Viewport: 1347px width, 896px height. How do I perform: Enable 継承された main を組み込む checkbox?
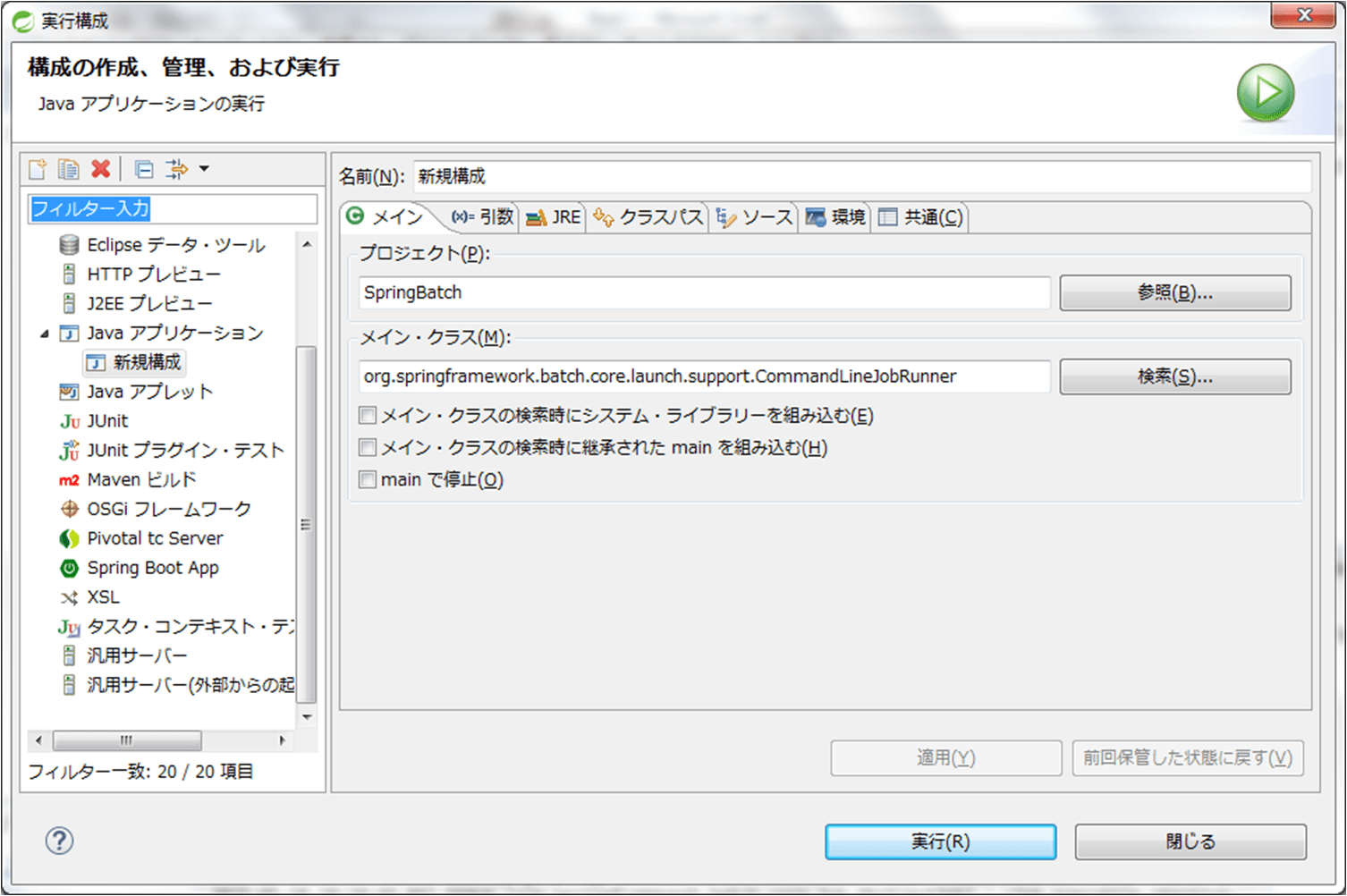point(367,447)
